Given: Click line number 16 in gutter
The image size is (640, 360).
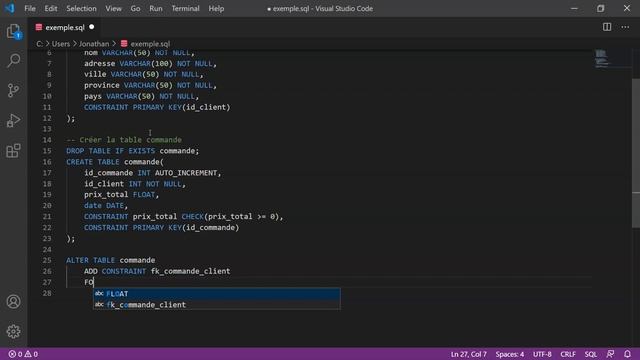Looking at the screenshot, I should click(x=47, y=162).
